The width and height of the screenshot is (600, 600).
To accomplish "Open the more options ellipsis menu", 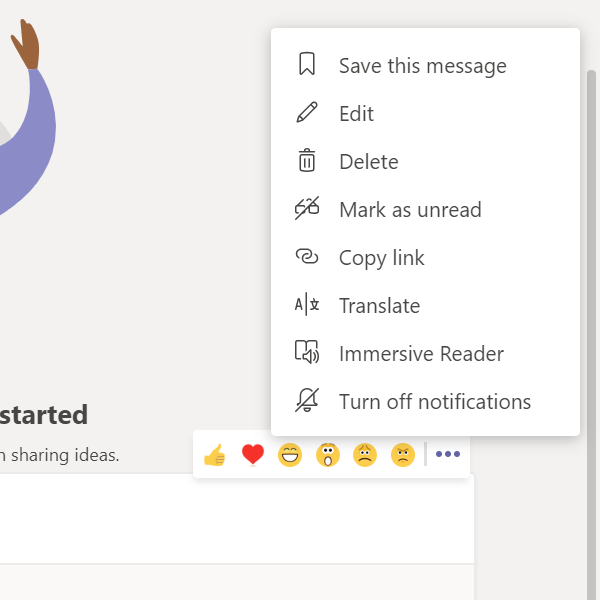I will coord(448,454).
